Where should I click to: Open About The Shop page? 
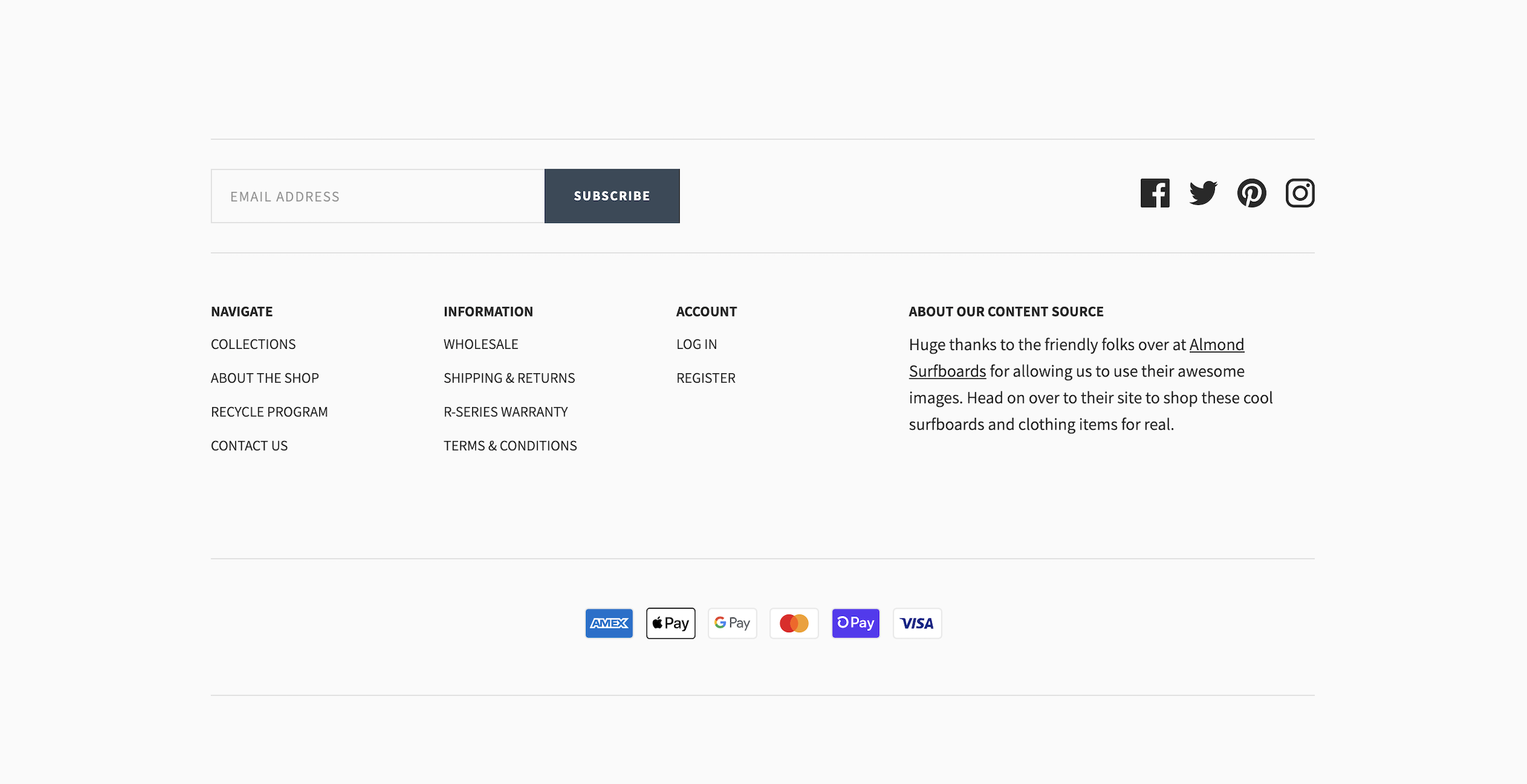point(265,378)
